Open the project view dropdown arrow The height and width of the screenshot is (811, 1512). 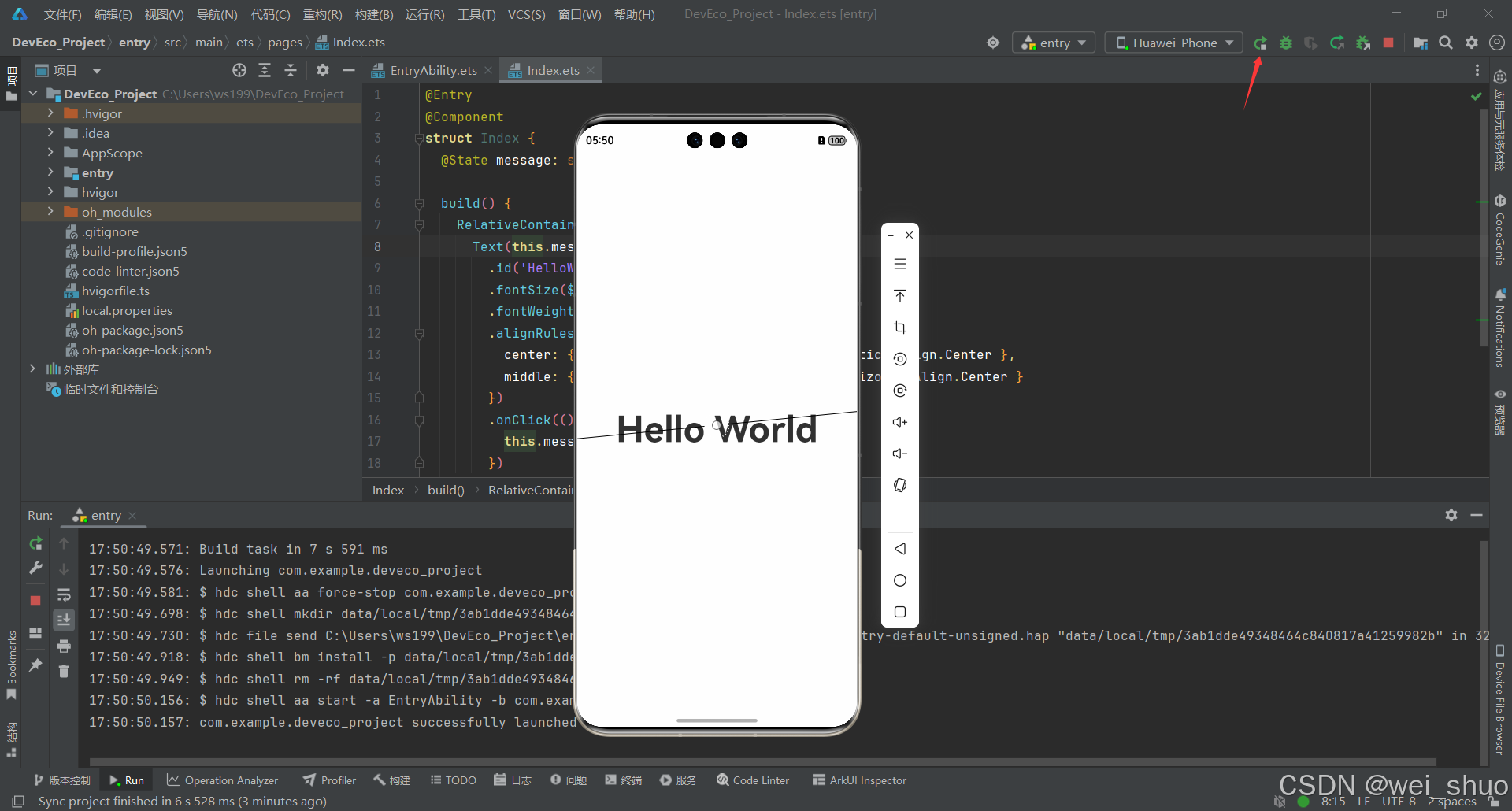pyautogui.click(x=96, y=71)
